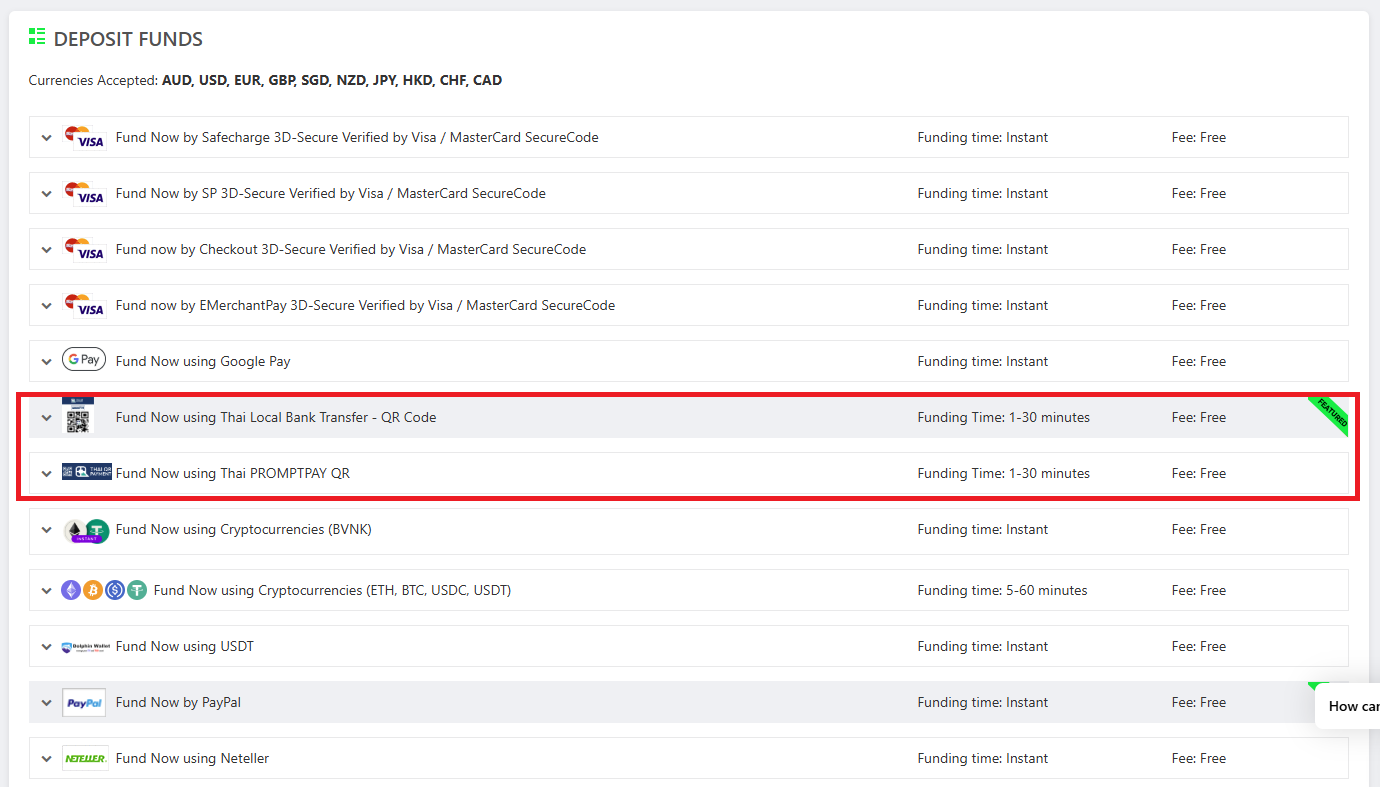Expand the Google Pay row chevron
The width and height of the screenshot is (1380, 787).
pyautogui.click(x=46, y=362)
